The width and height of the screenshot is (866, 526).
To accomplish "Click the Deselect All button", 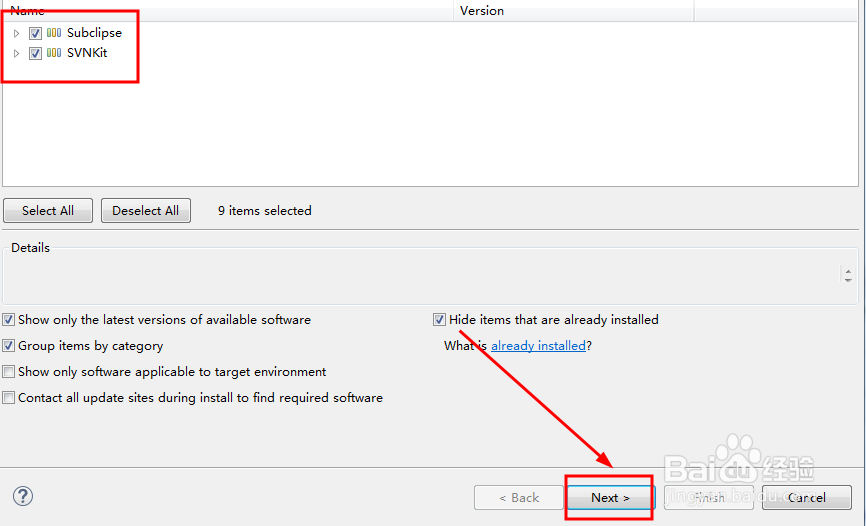I will point(146,211).
